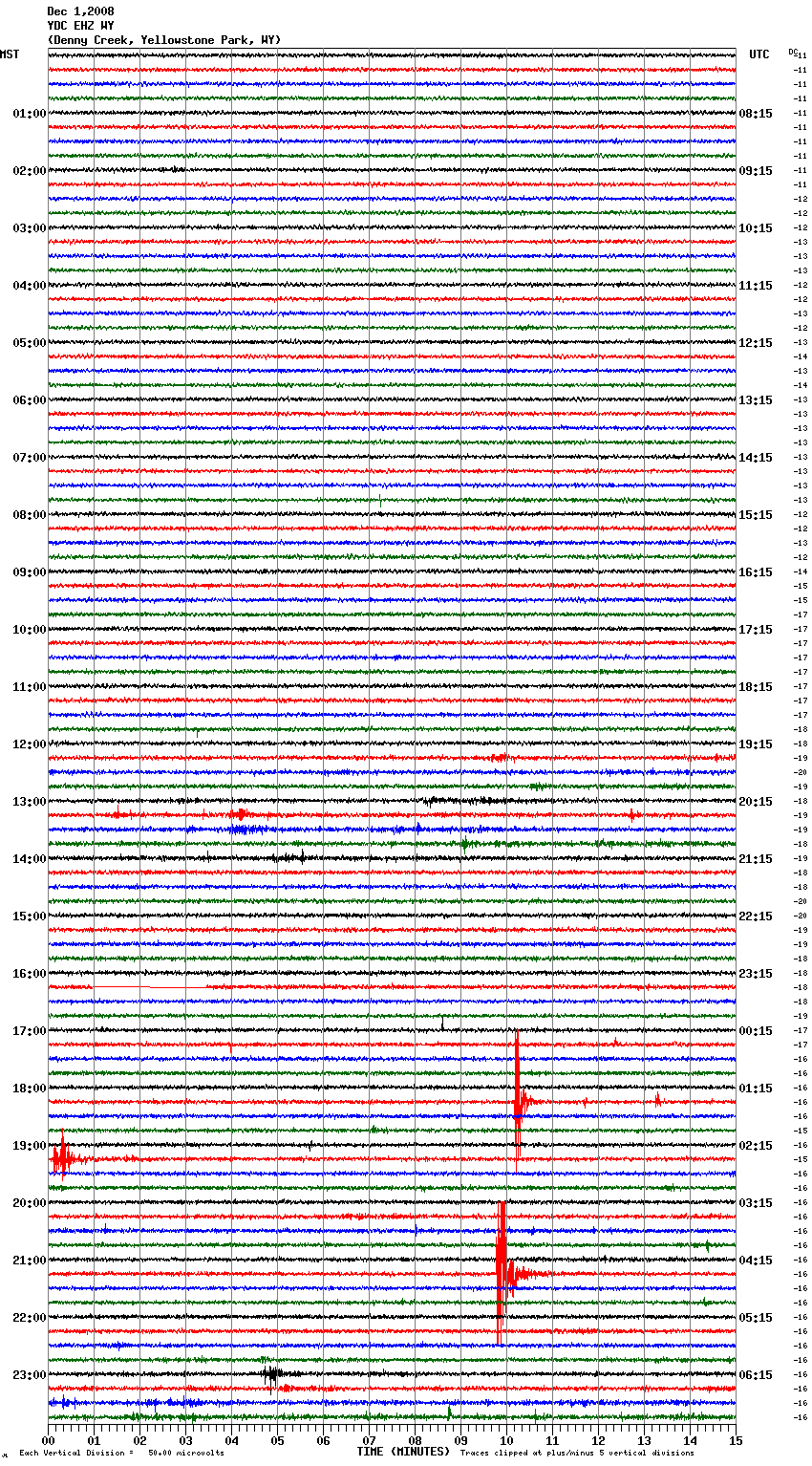This screenshot has width=812, height=1466.
Task: Click the 'Traces clipped at plus/minus 5 vertical divisions' note
Action: pos(577,1453)
